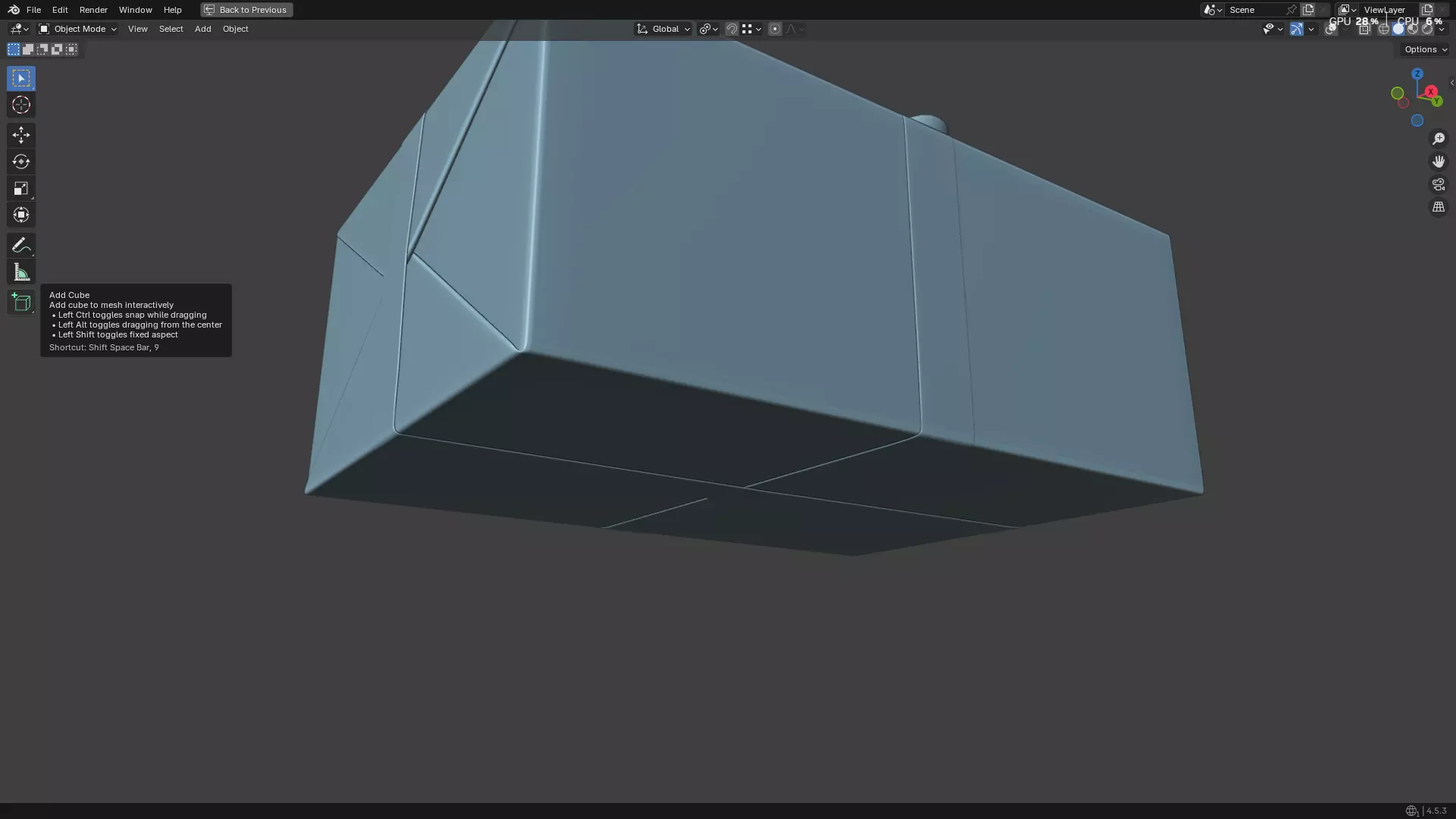Open gizmo options dropdown arrow
Viewport: 1456px width, 819px height.
(x=1311, y=29)
